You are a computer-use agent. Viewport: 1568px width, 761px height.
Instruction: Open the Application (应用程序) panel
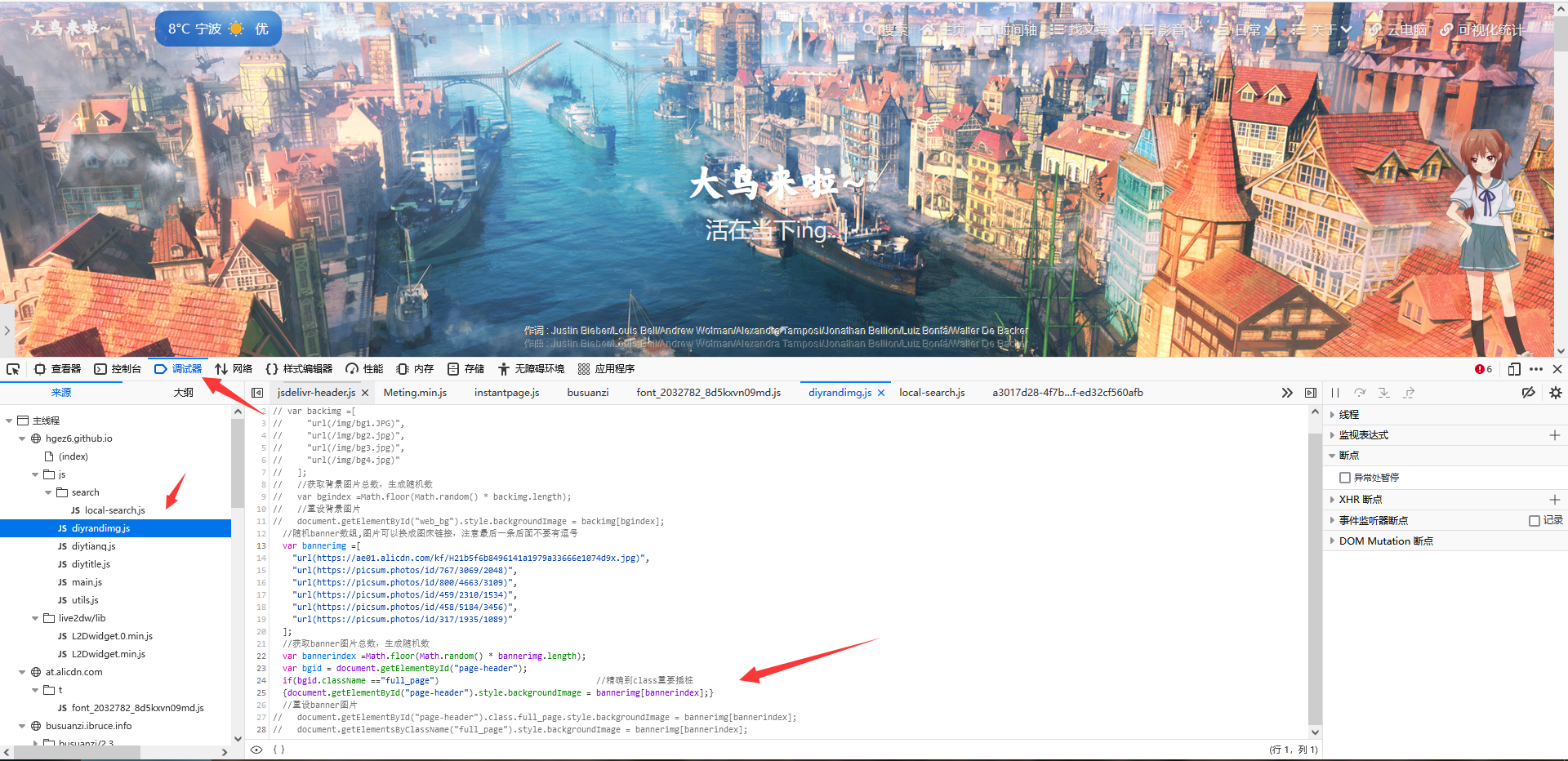pos(606,369)
